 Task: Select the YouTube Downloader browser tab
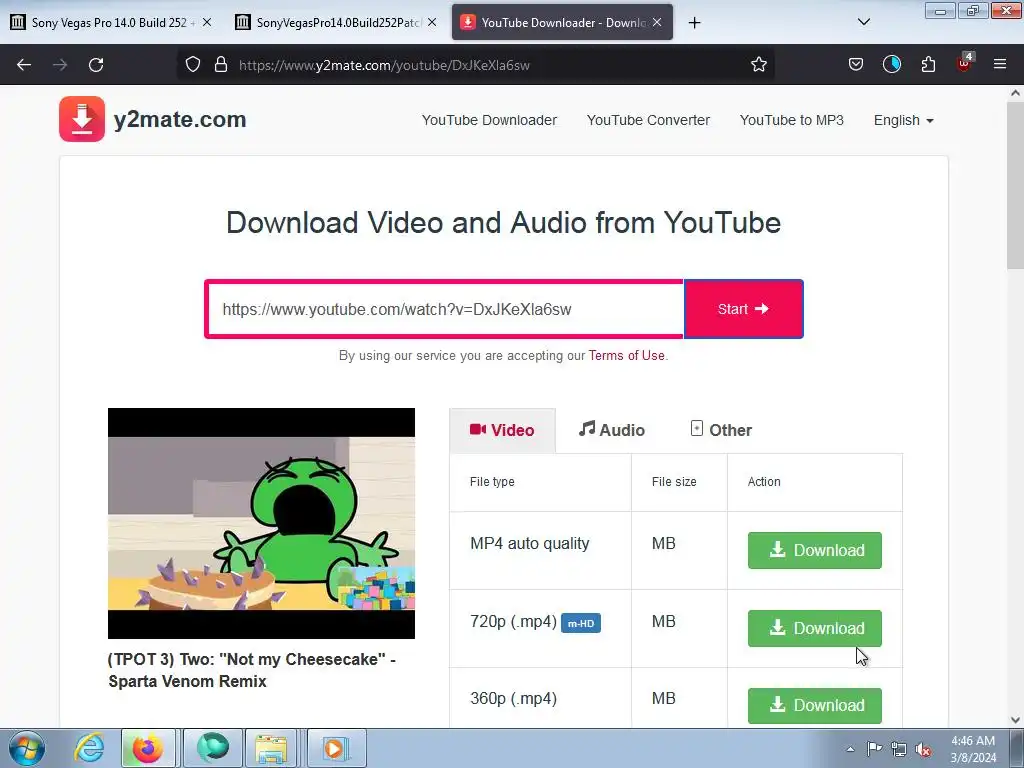coord(562,22)
